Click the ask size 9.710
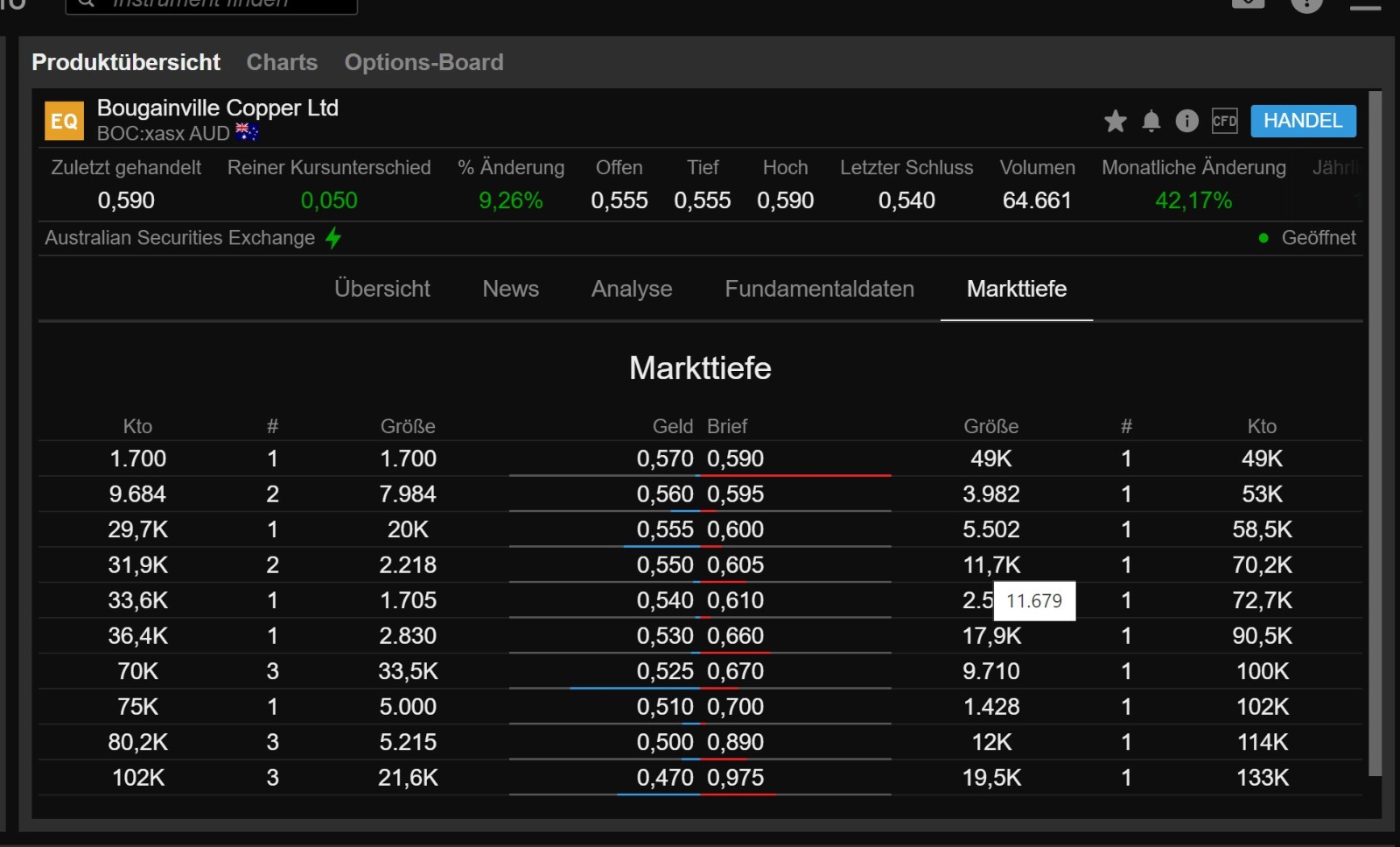1400x847 pixels. [x=991, y=671]
